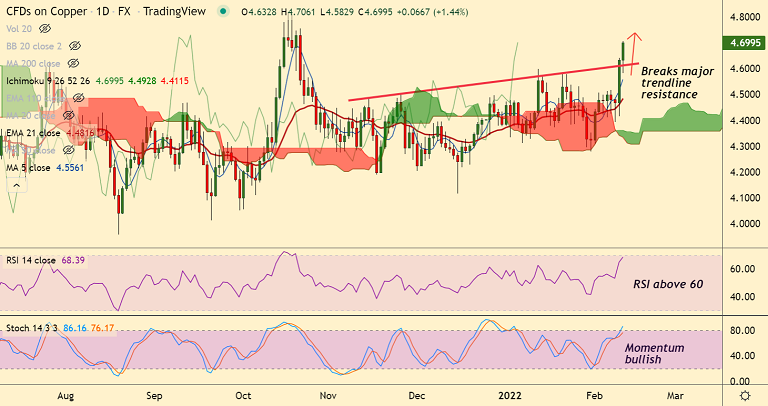The height and width of the screenshot is (406, 768).
Task: Click the Sep date axis label
Action: tap(154, 396)
